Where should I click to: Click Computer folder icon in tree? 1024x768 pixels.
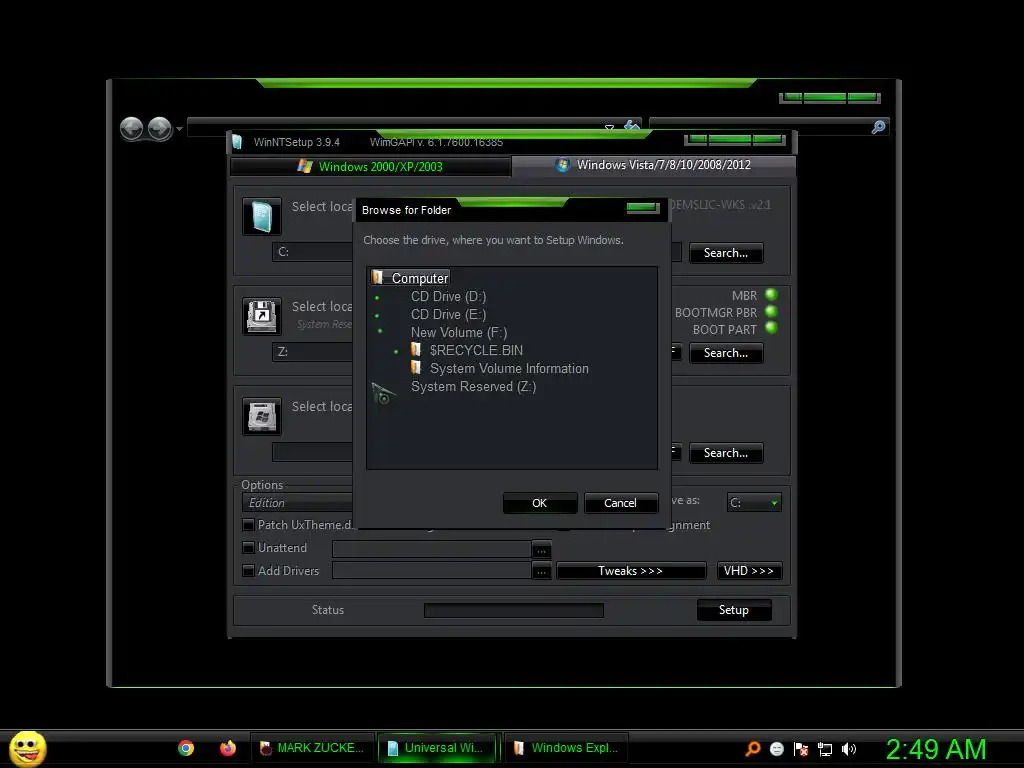(x=377, y=278)
